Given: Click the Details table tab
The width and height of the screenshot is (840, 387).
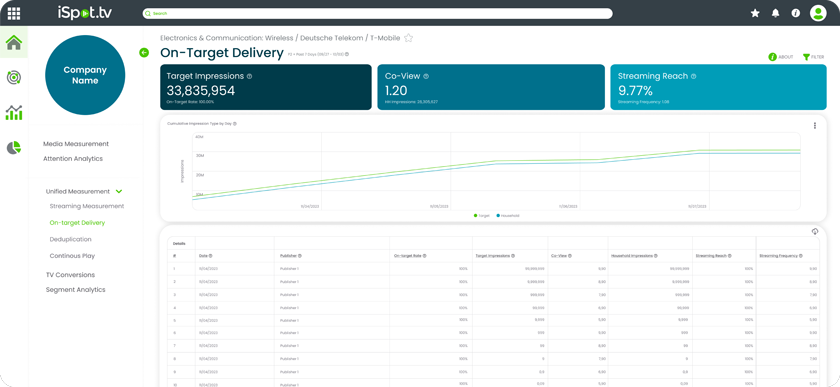Looking at the screenshot, I should pos(179,243).
